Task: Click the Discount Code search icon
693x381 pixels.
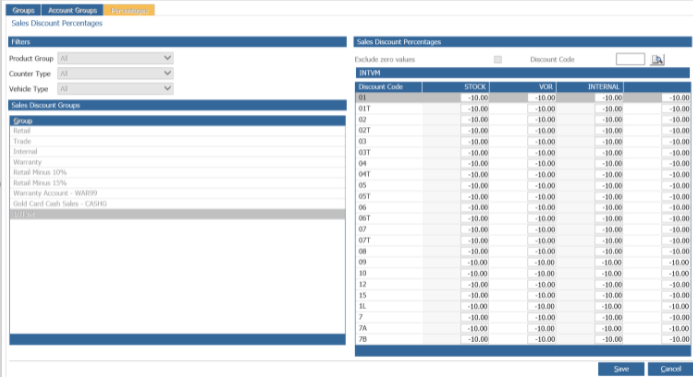Action: pos(657,59)
